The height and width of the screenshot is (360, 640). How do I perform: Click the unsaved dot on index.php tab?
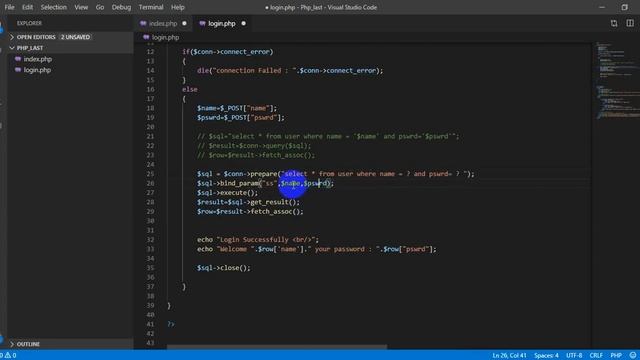click(x=184, y=24)
